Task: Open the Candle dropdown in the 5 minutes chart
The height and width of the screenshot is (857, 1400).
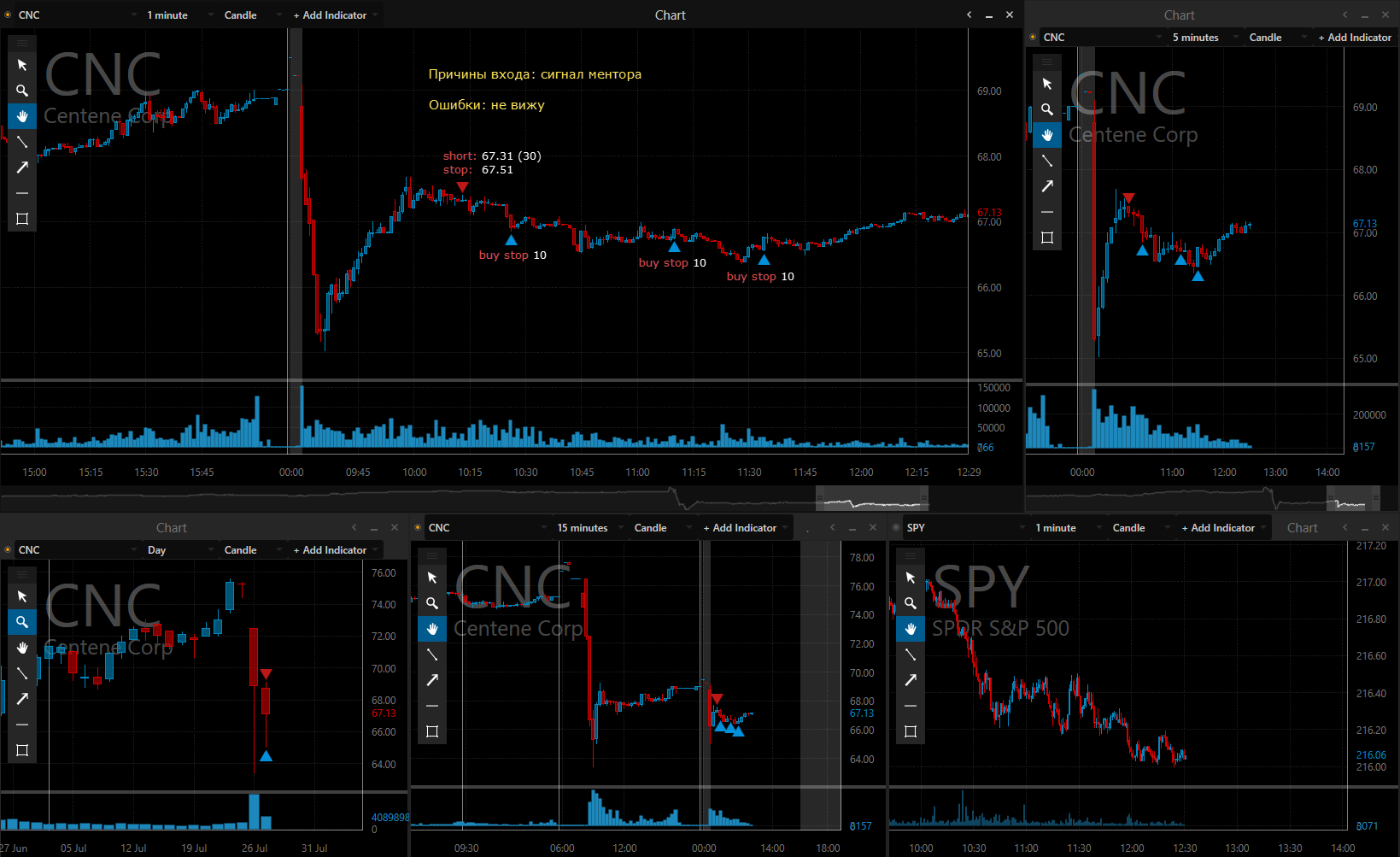Action: click(1277, 38)
